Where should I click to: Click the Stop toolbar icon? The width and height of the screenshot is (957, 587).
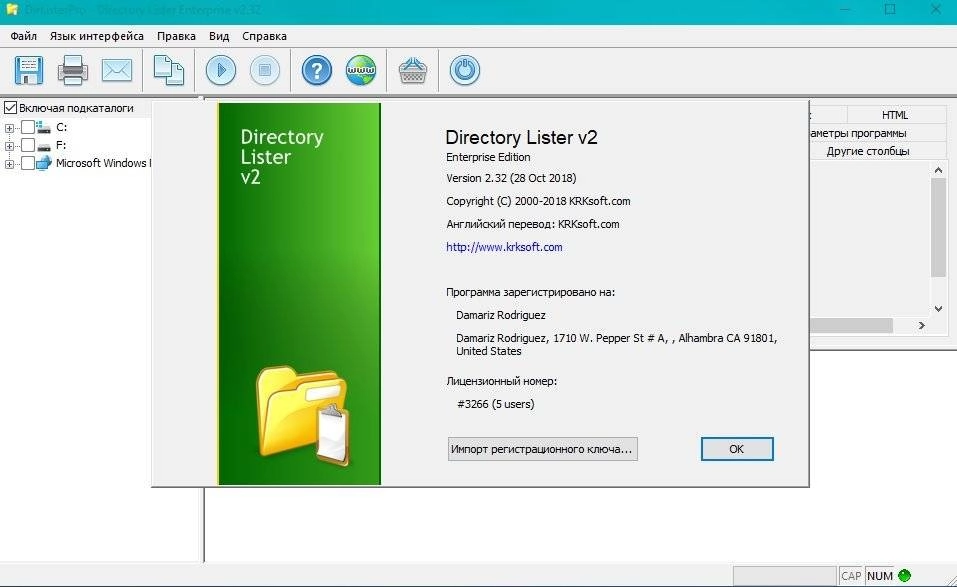[x=265, y=70]
